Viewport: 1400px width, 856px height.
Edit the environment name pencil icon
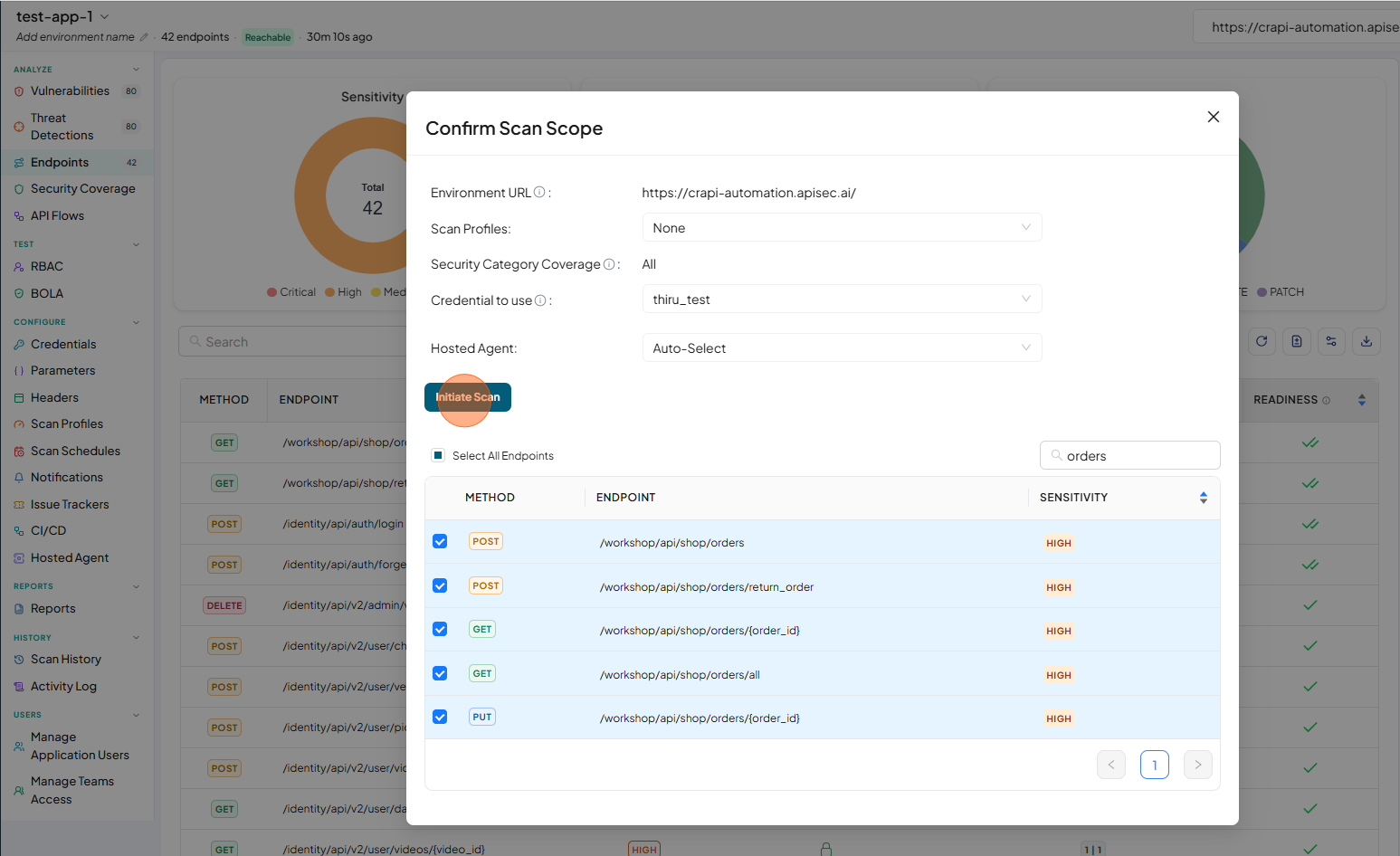tap(144, 37)
